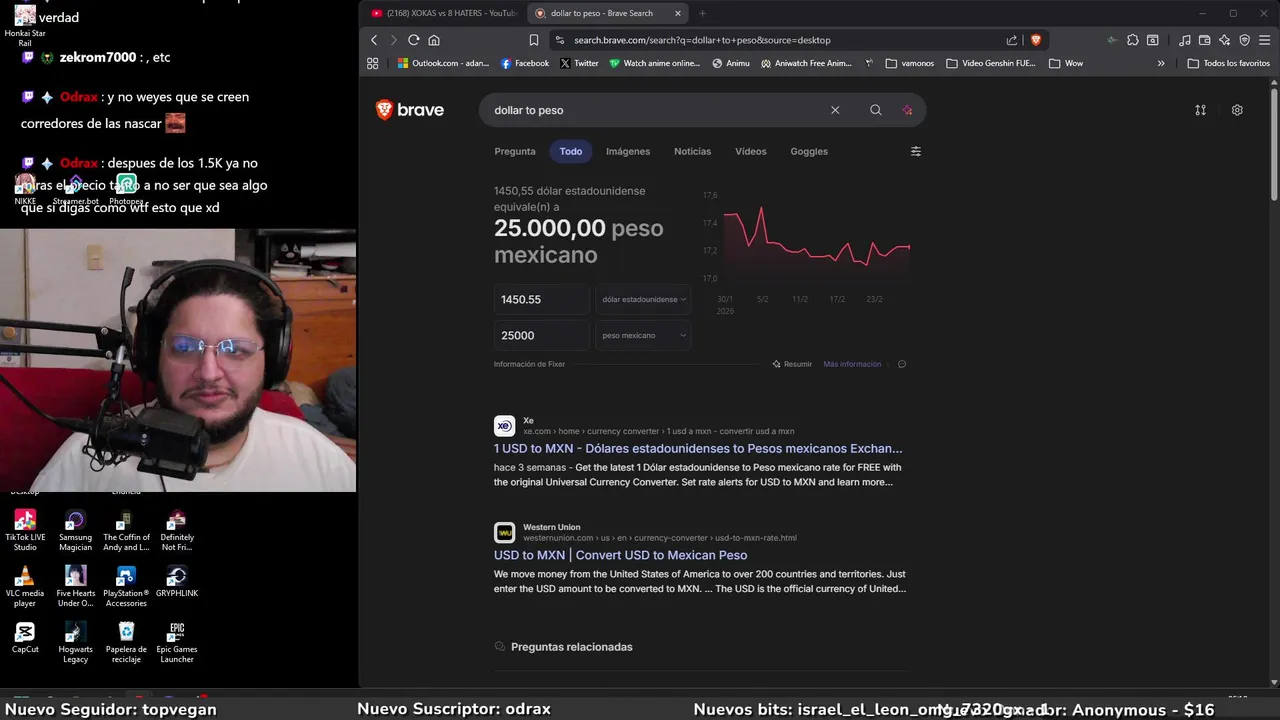
Task: Click the browser address bar URL
Action: pos(702,40)
